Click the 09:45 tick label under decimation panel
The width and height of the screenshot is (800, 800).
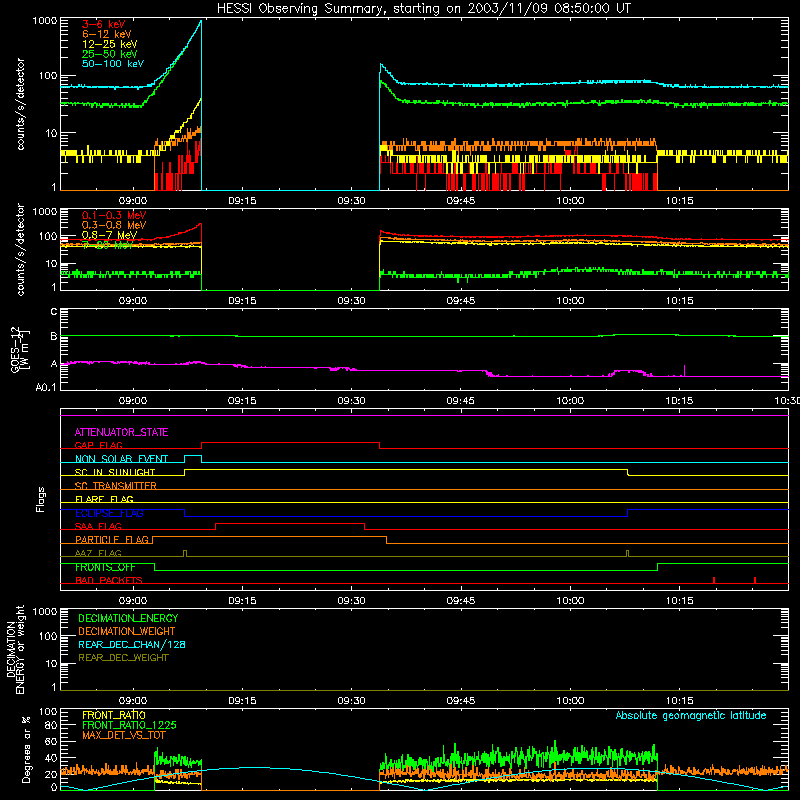coord(461,701)
